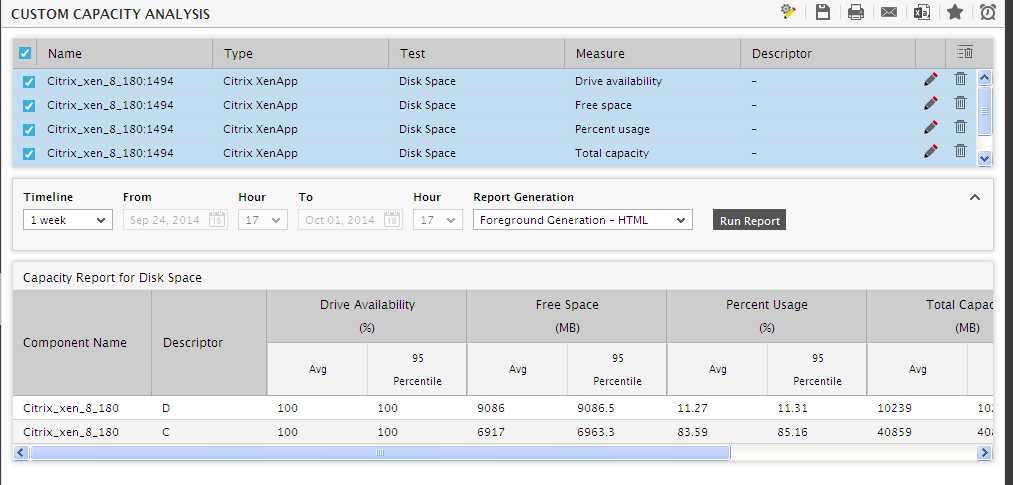The height and width of the screenshot is (485, 1013).
Task: Collapse the timeline options panel with the chevron
Action: click(x=975, y=197)
